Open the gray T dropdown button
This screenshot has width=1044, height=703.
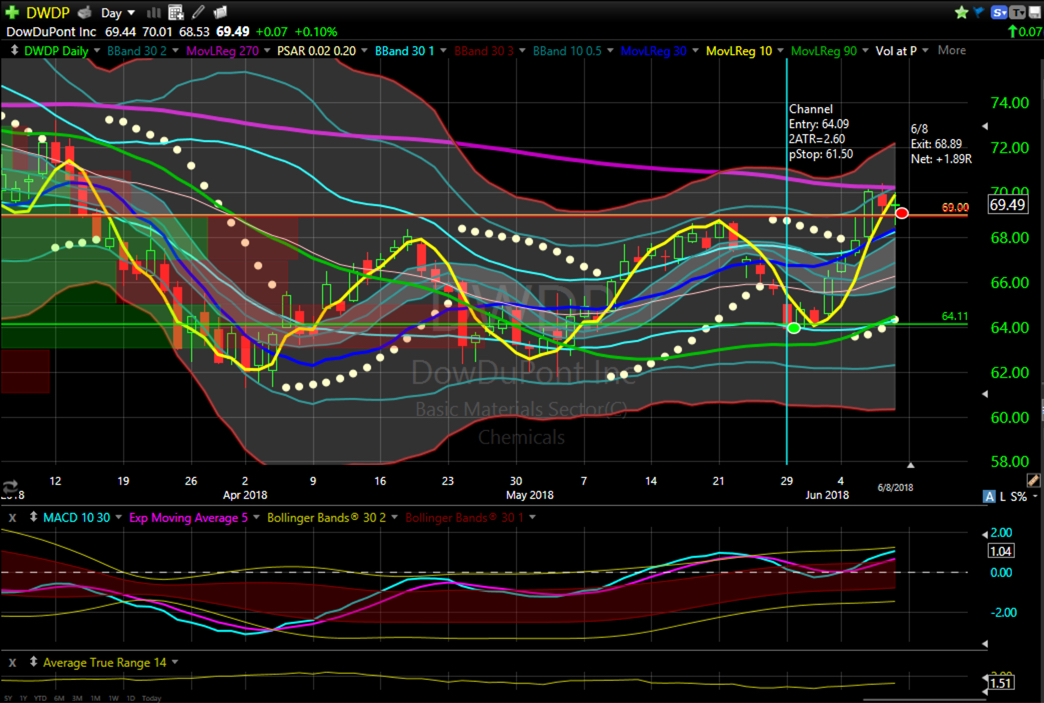[1017, 12]
